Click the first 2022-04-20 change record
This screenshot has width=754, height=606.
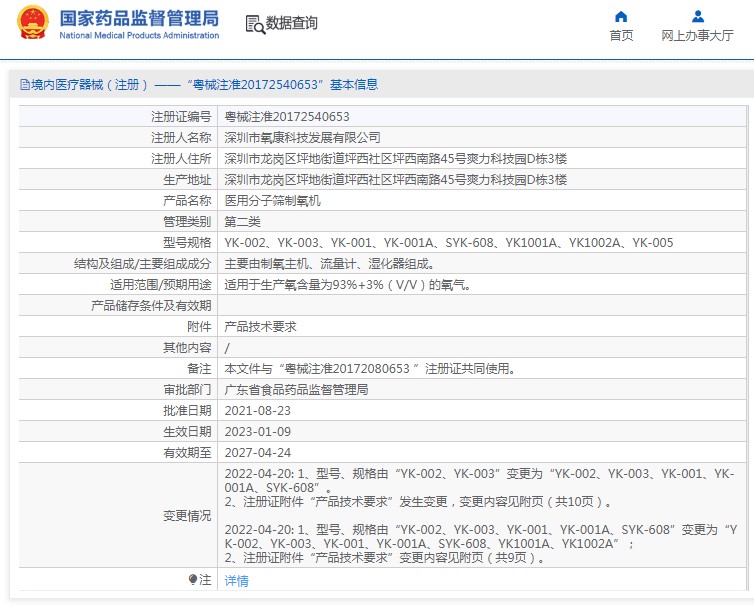point(479,488)
